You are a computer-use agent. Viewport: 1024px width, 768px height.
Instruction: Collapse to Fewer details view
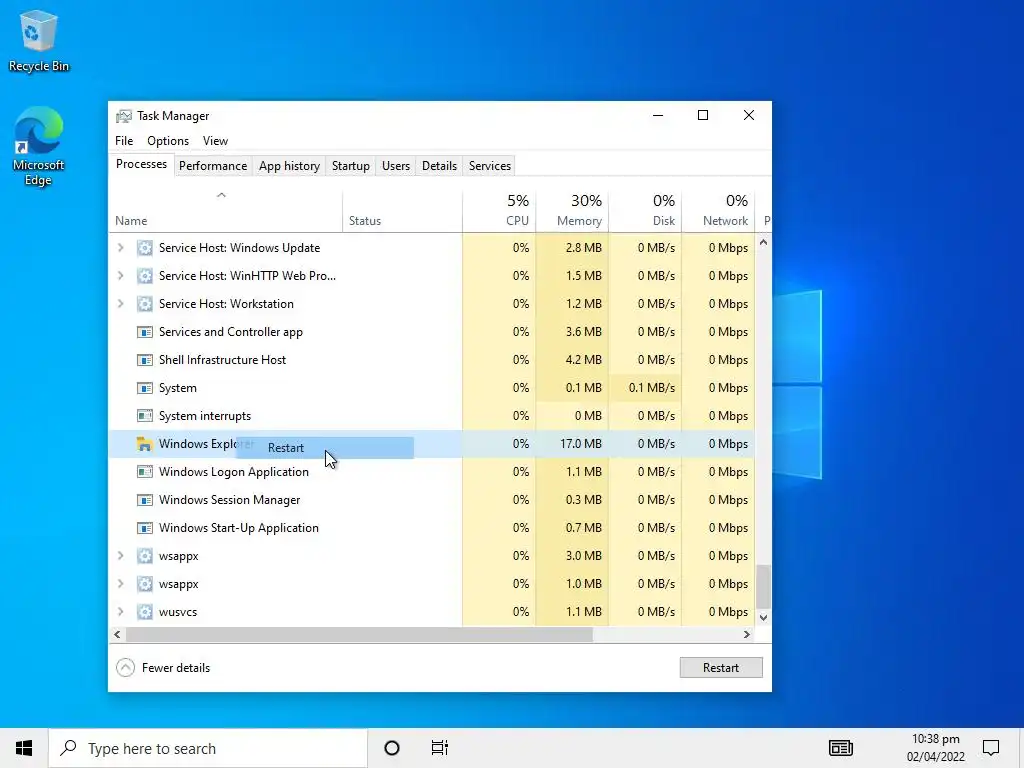(x=163, y=667)
